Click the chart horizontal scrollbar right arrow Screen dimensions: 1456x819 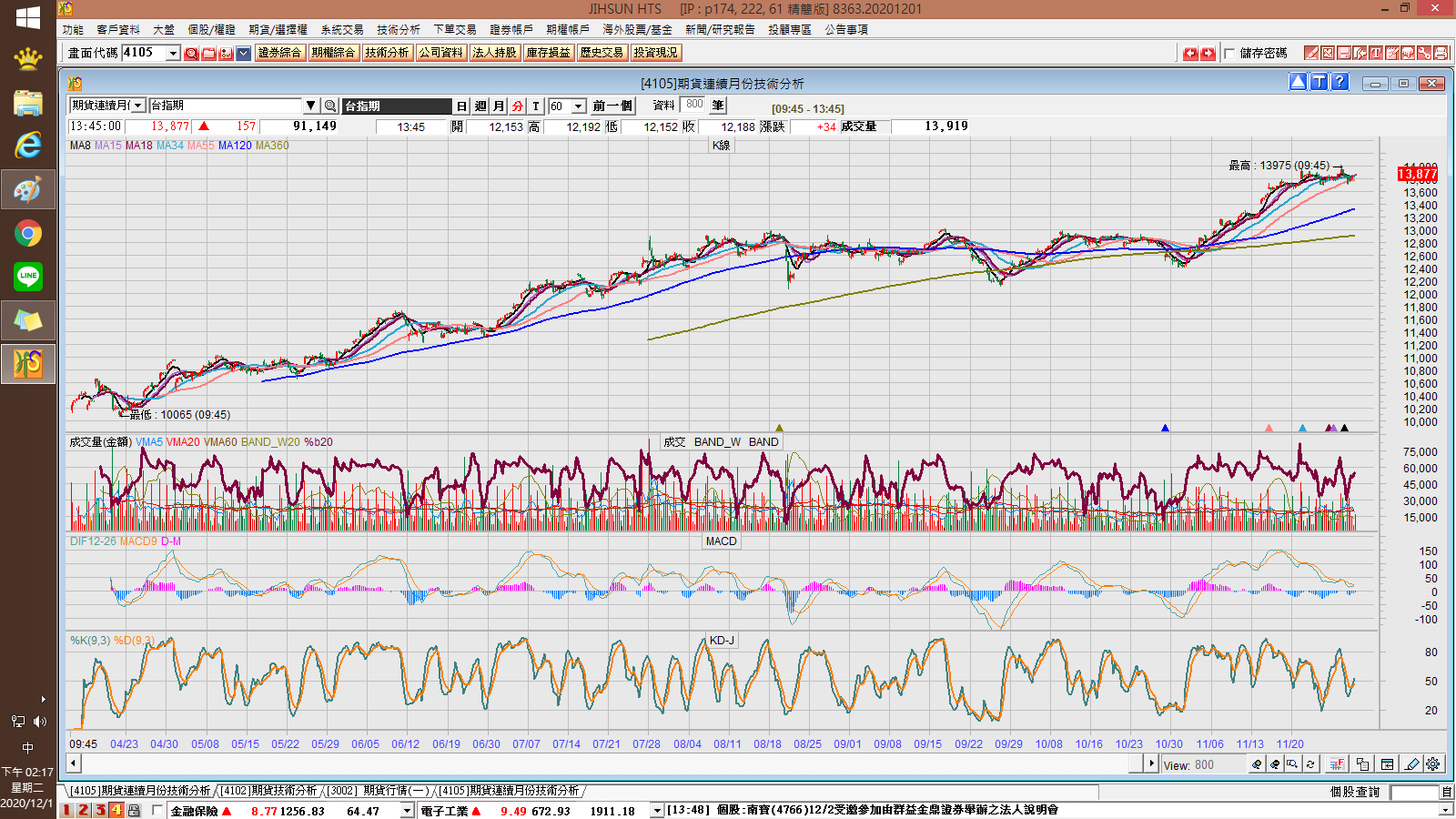click(x=1152, y=764)
